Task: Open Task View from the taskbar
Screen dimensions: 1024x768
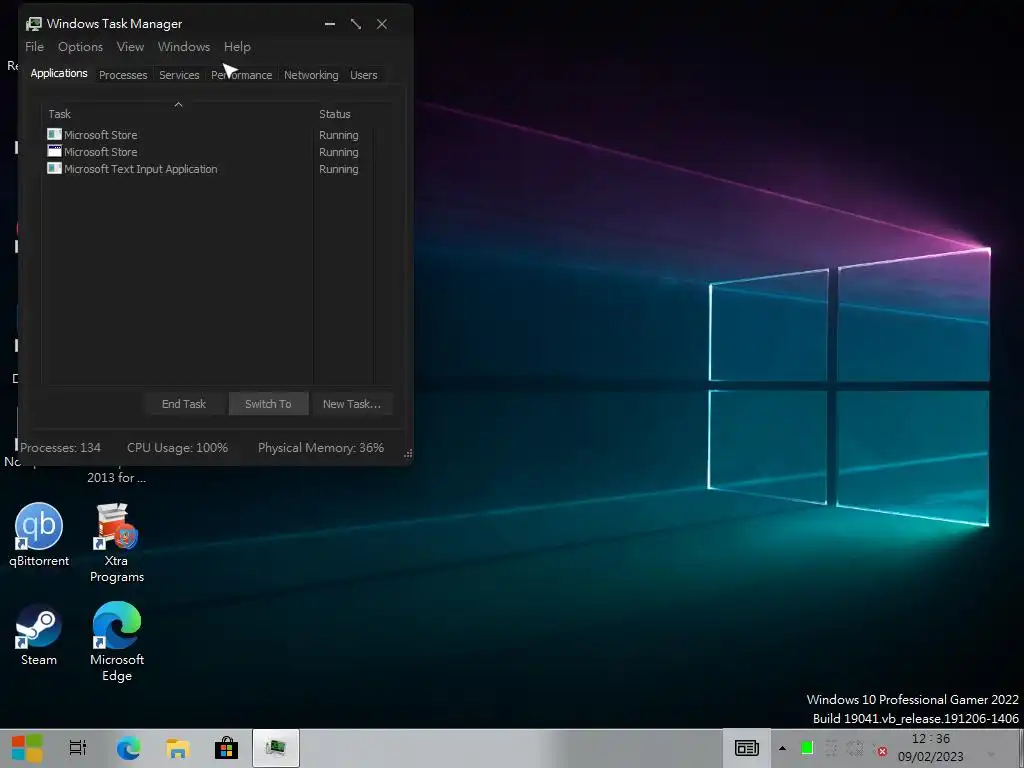Action: pos(78,748)
